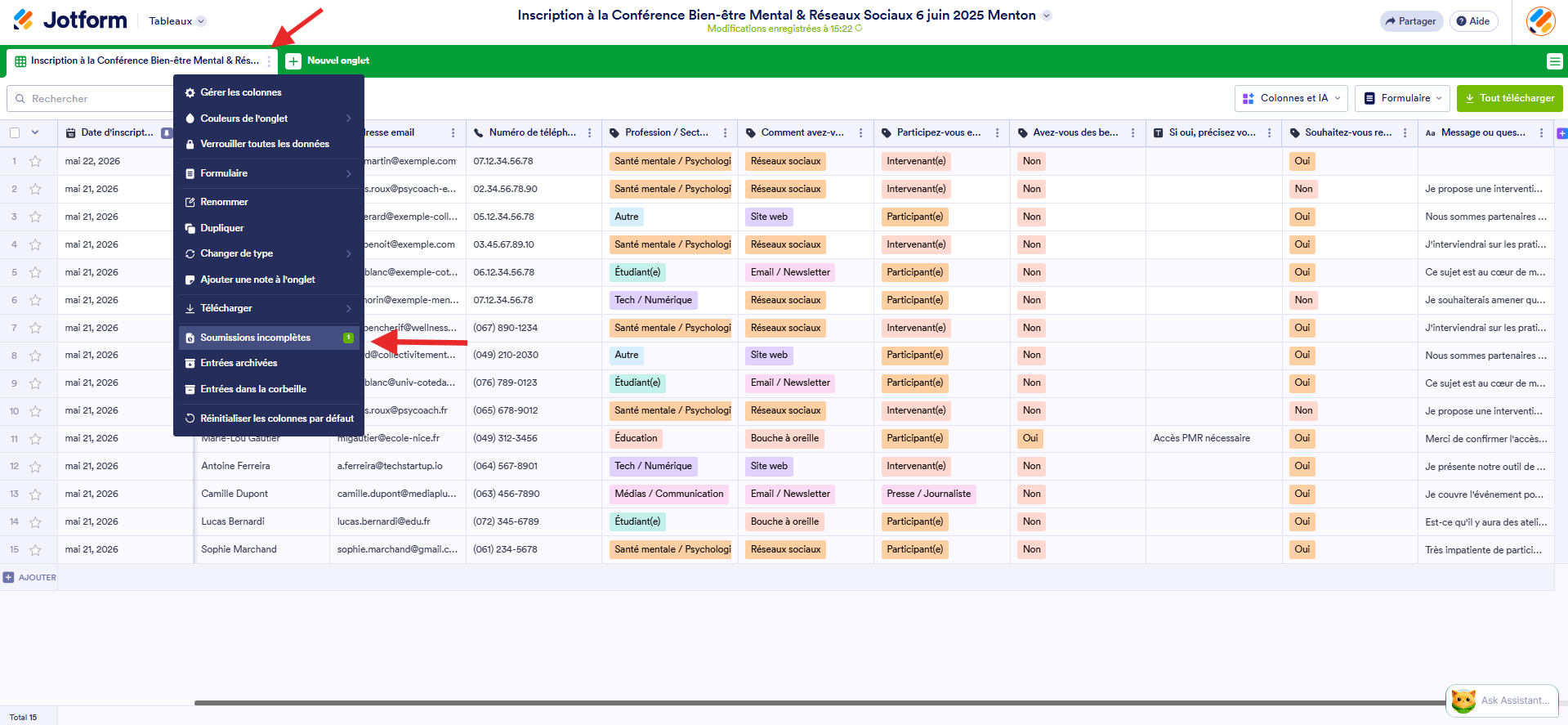Viewport: 1568px width, 725px height.
Task: Click the Partager arrow icon
Action: [x=1391, y=21]
